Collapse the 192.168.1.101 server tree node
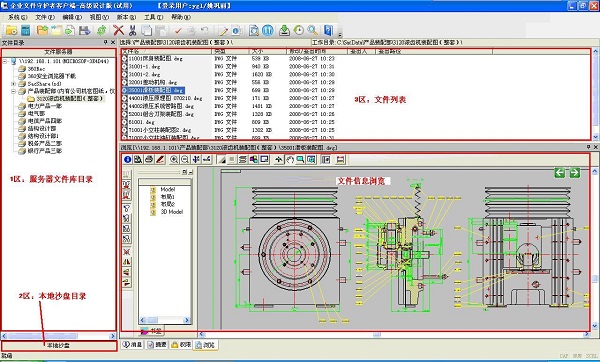 click(x=5, y=61)
